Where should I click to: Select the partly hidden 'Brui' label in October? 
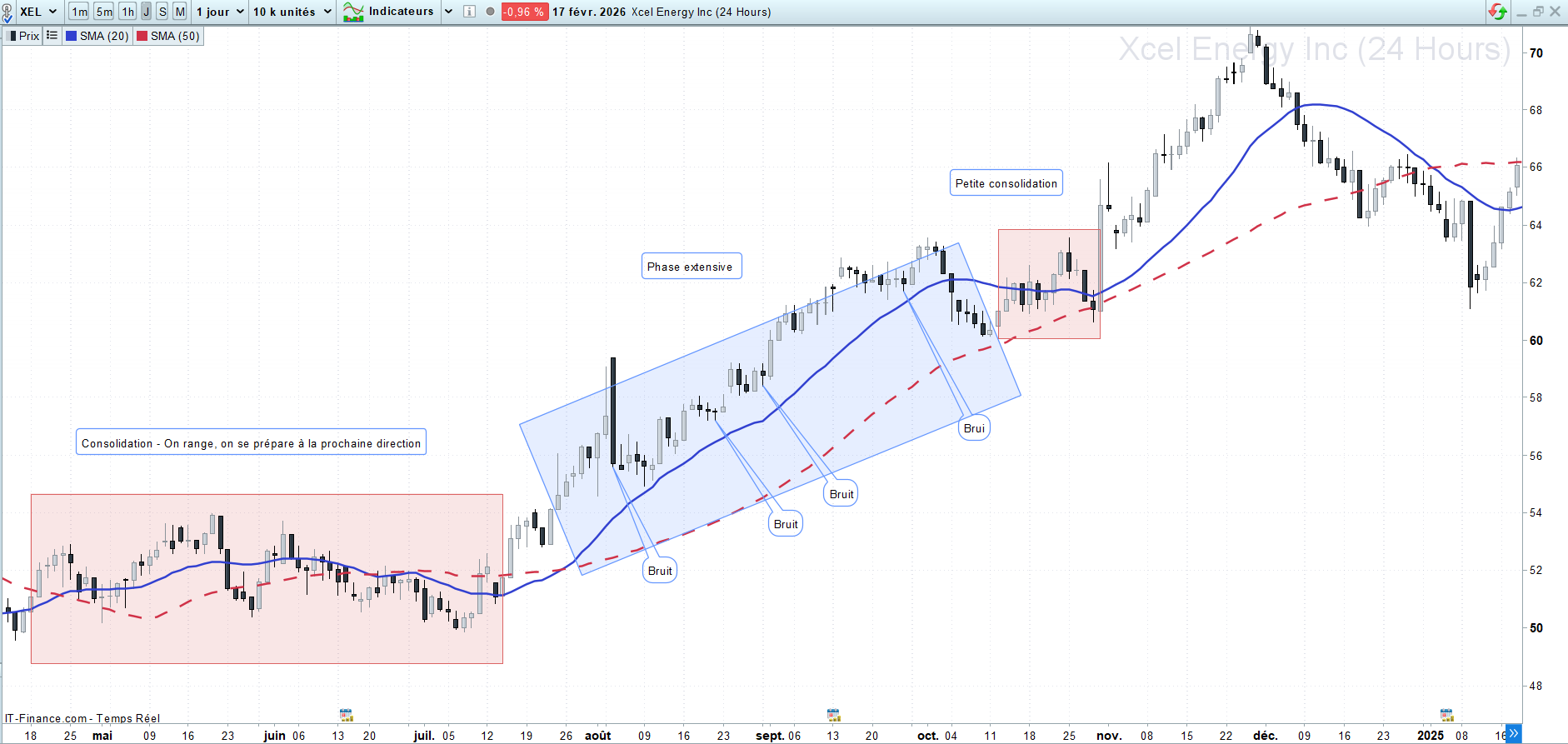pos(974,428)
